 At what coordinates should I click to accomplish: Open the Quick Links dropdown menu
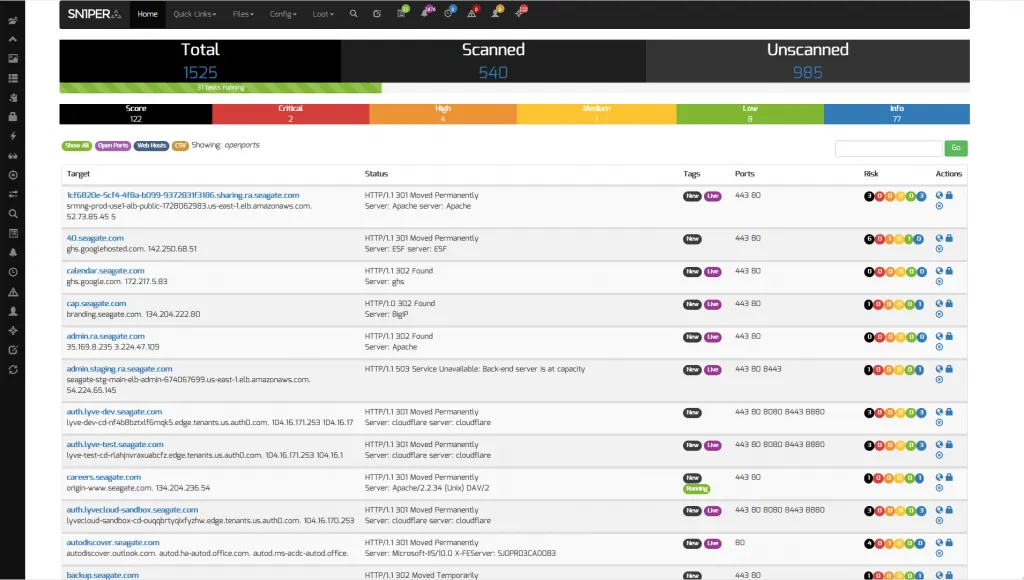[195, 14]
